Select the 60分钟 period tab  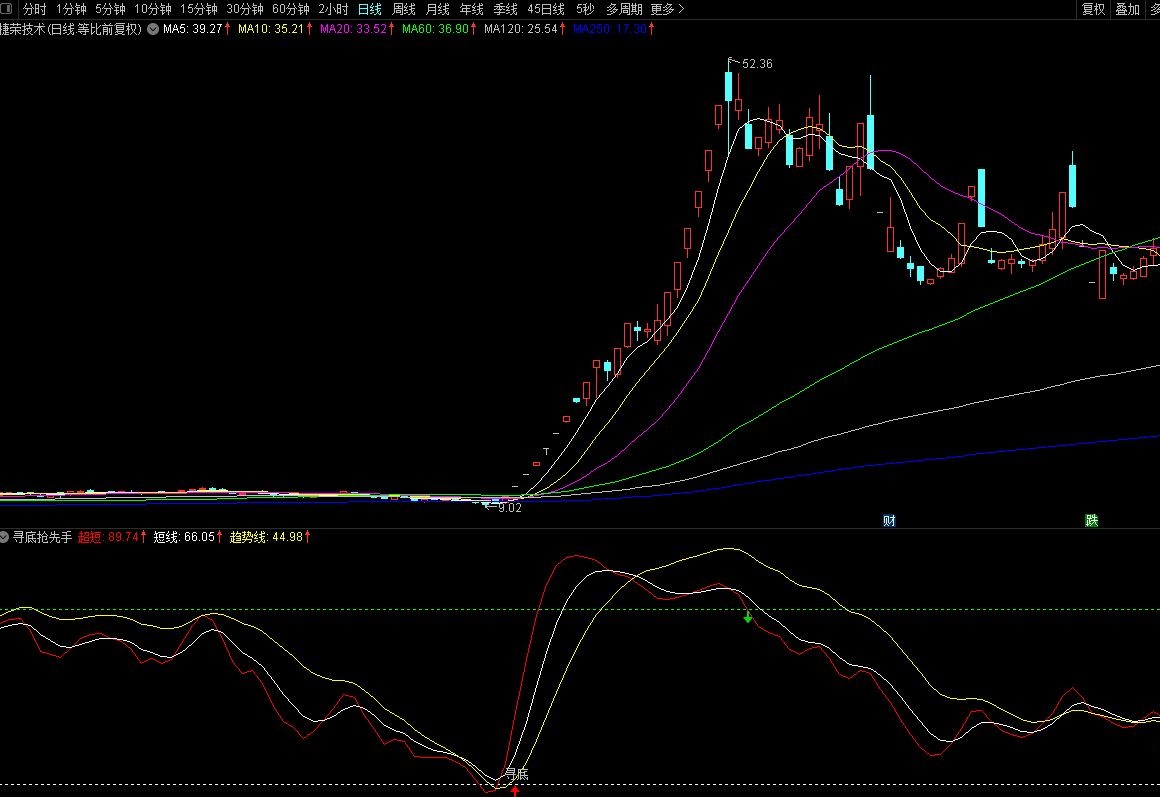coord(291,9)
